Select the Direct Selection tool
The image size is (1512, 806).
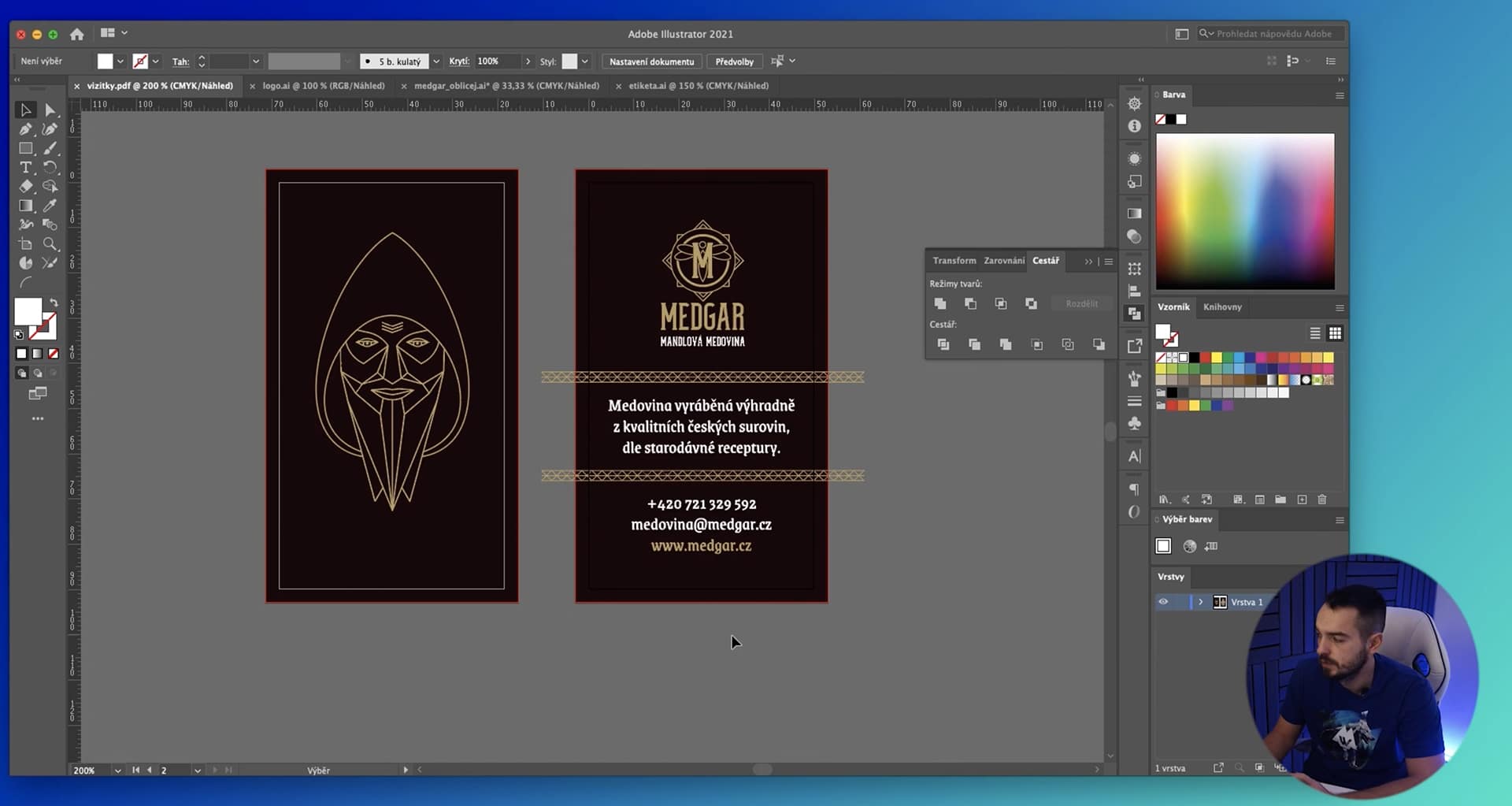[x=50, y=110]
